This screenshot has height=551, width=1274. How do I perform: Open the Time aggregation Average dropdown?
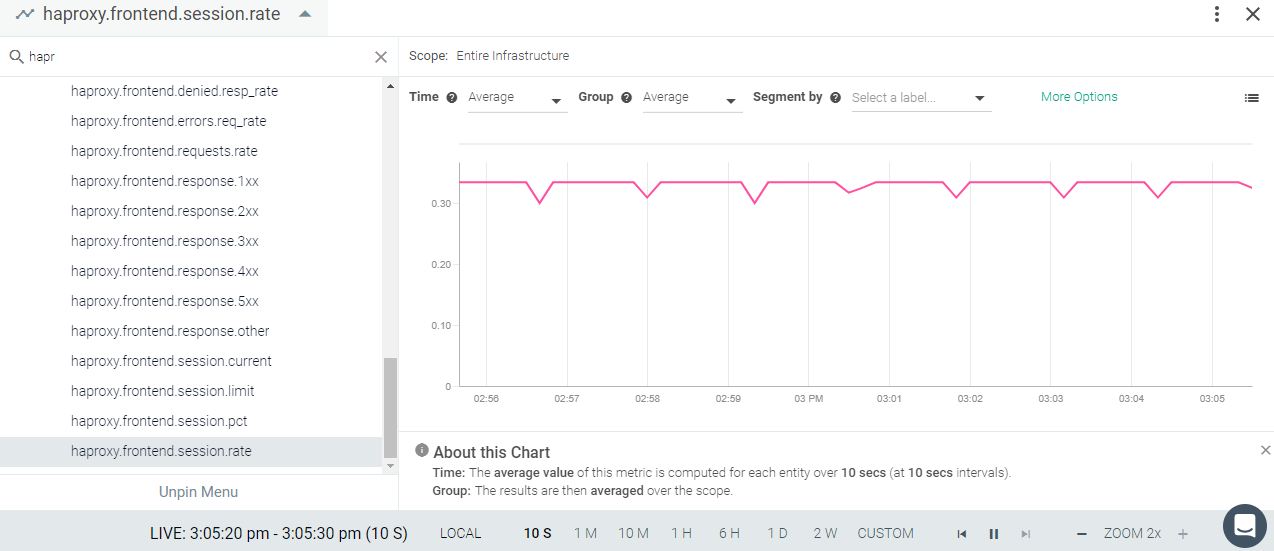pos(517,98)
